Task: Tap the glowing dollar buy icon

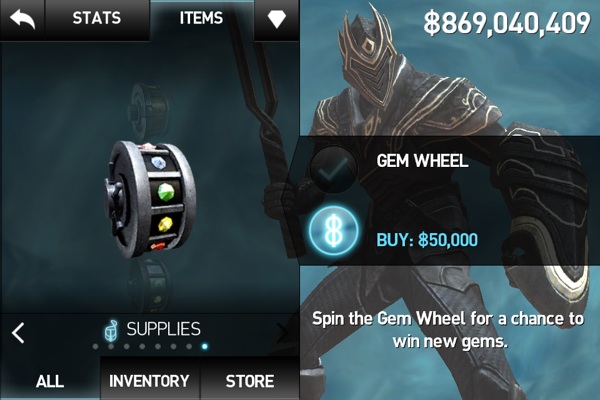Action: [334, 231]
